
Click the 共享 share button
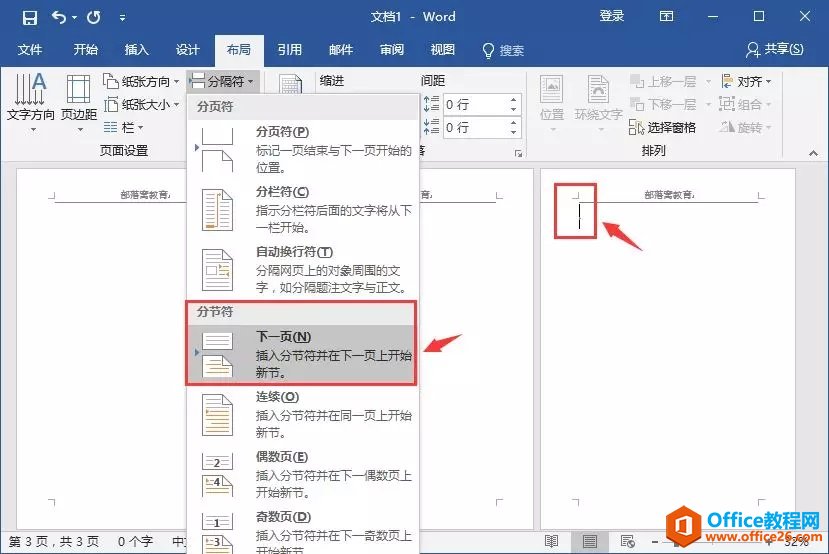coord(775,50)
